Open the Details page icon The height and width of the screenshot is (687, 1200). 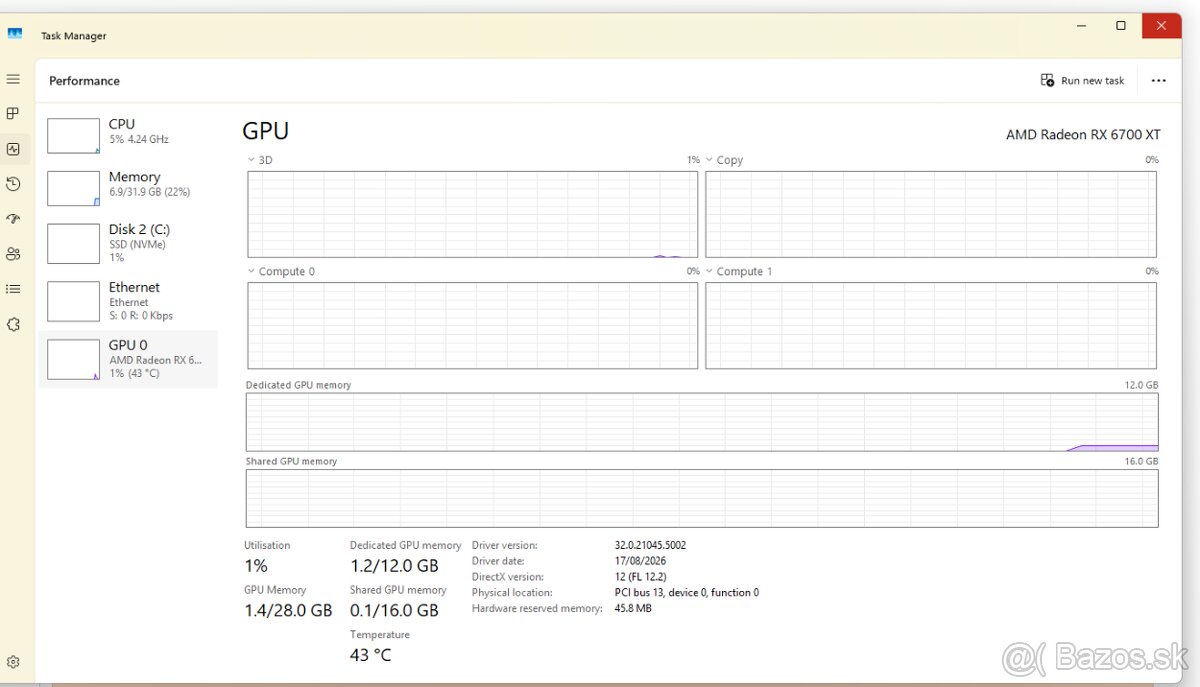pyautogui.click(x=13, y=289)
